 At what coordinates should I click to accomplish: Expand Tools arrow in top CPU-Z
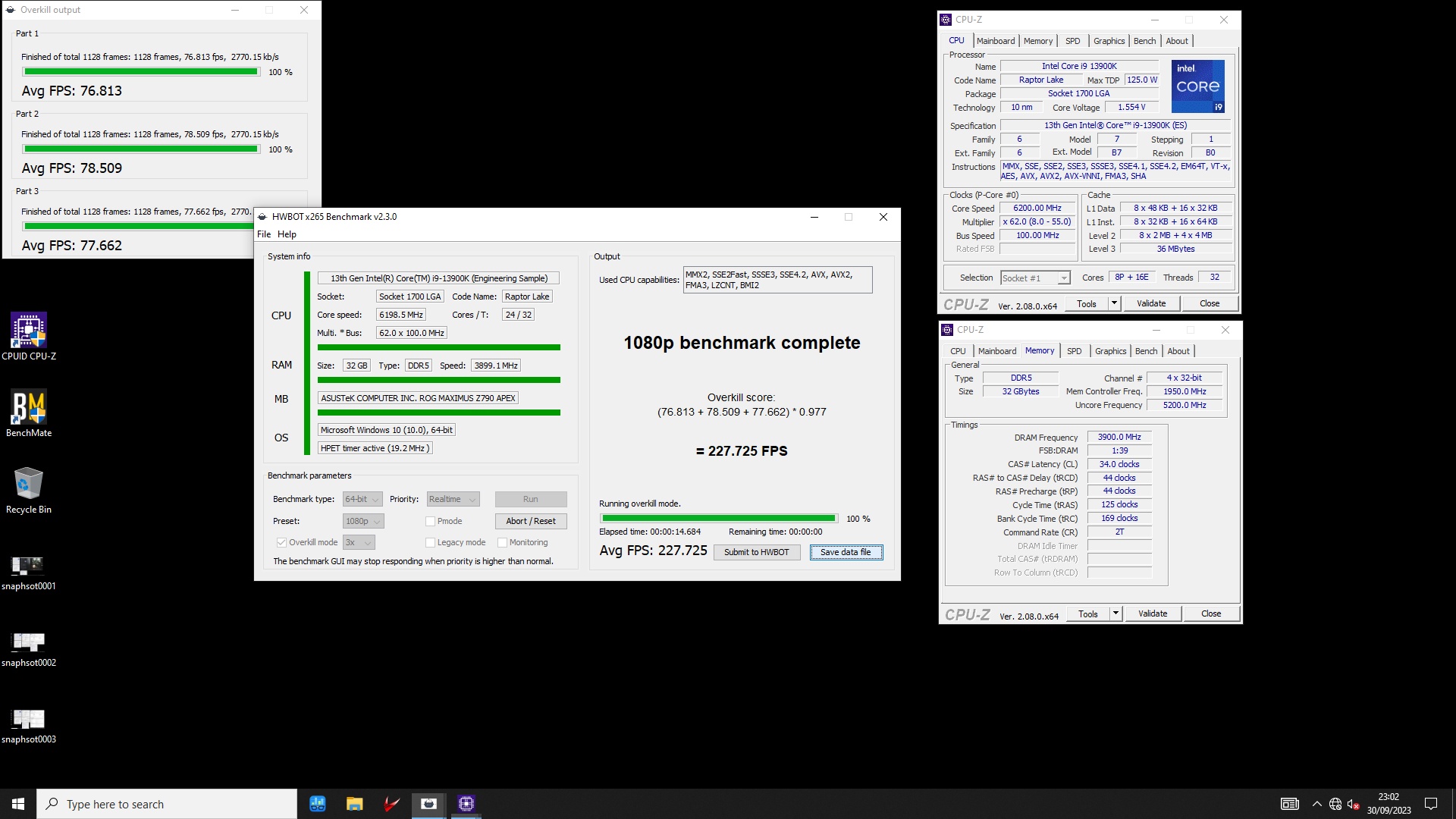[x=1114, y=303]
